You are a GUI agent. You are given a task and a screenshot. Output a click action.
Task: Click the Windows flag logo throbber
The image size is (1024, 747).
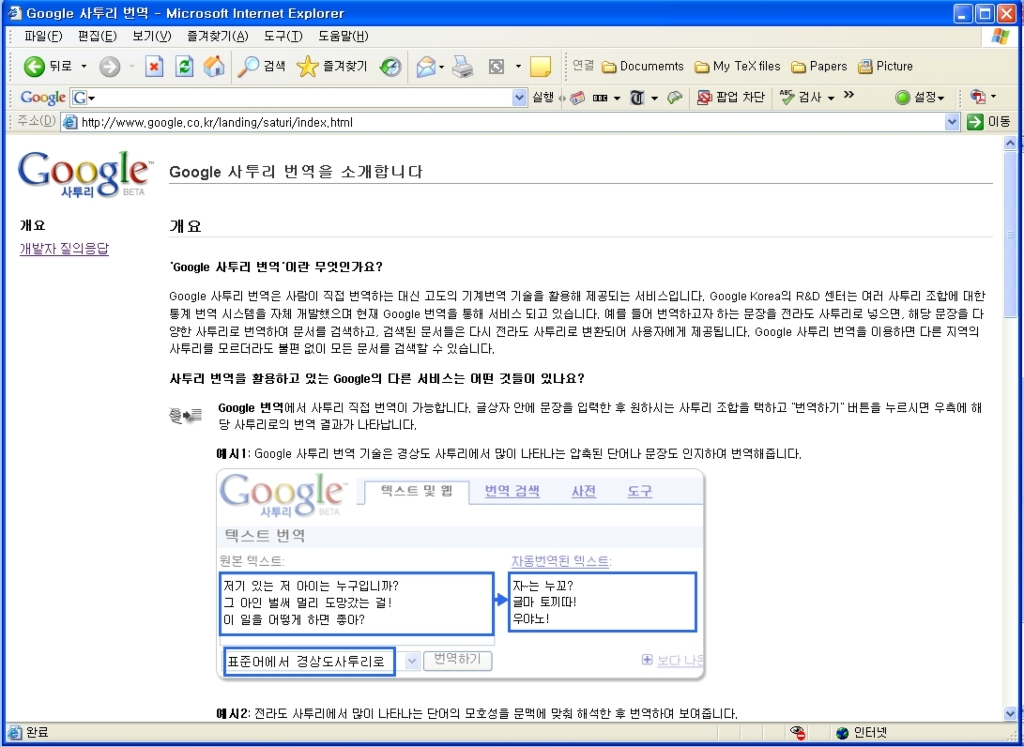(x=1000, y=37)
